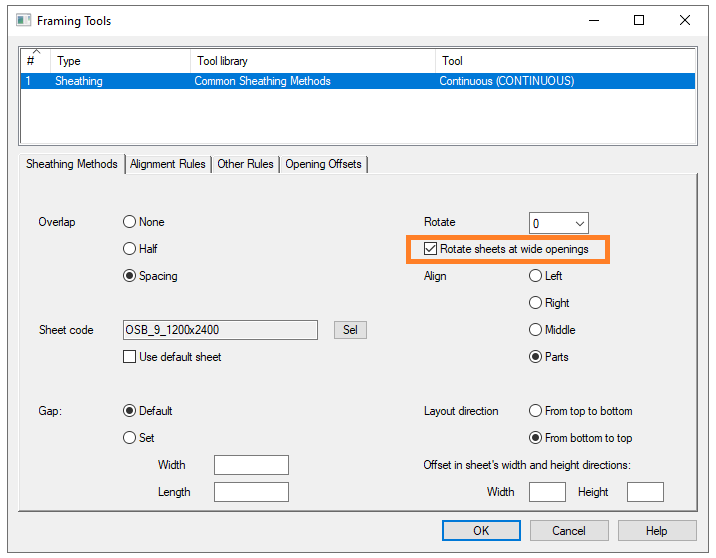Click the Gap Width input field

coord(251,465)
